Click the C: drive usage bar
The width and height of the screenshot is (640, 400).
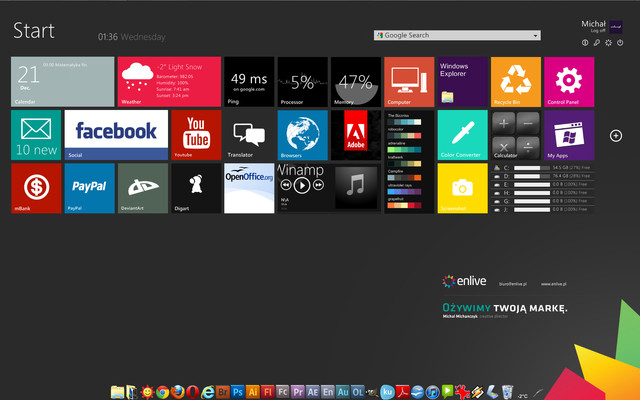point(532,168)
